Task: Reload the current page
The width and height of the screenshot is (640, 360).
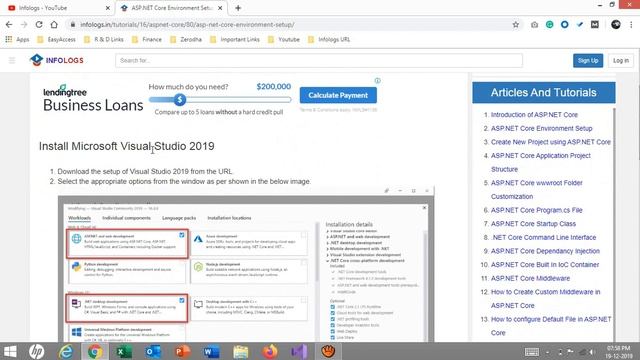Action: tap(39, 24)
